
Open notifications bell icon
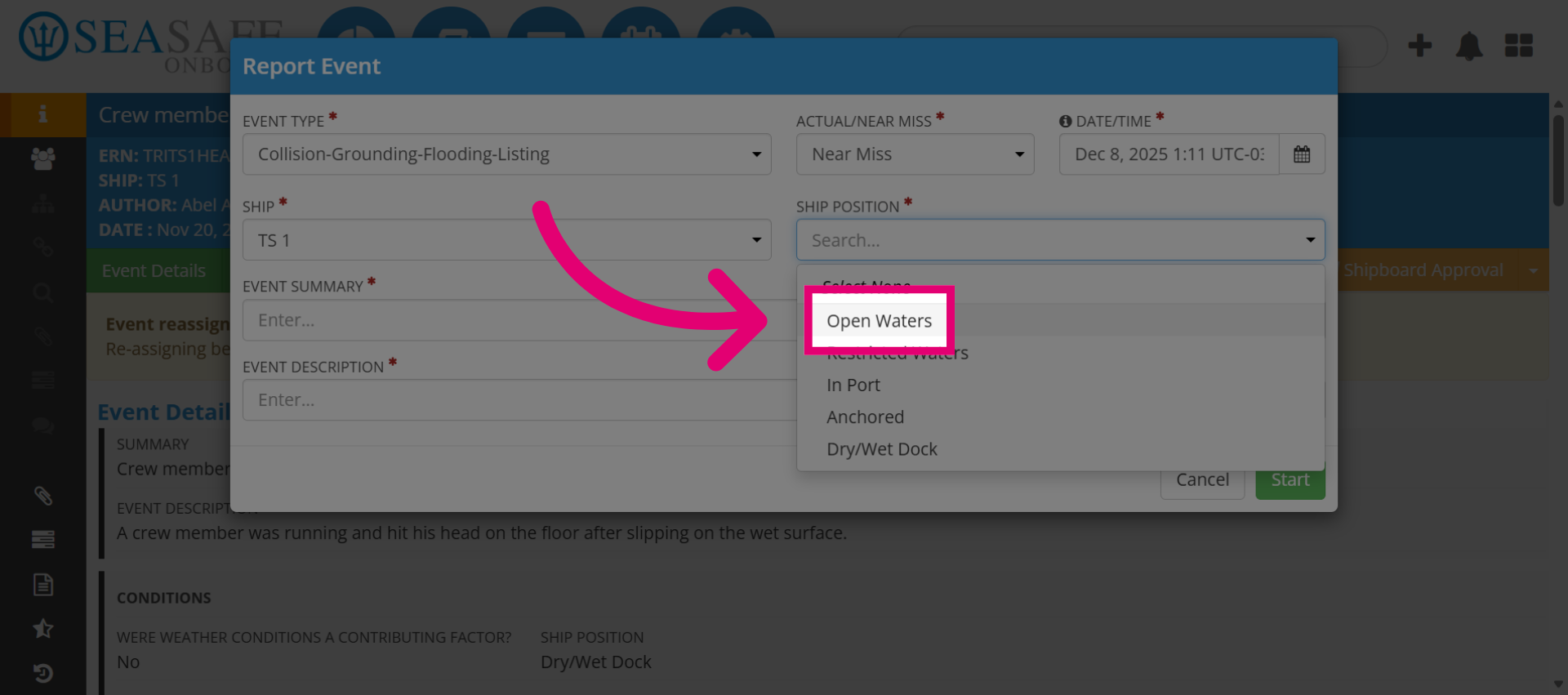click(1469, 46)
